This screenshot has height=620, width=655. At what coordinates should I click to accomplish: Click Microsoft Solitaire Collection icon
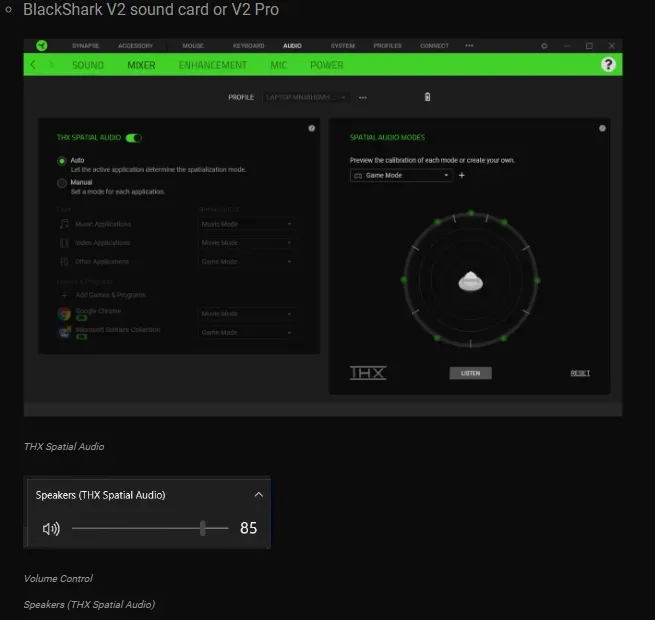[64, 332]
